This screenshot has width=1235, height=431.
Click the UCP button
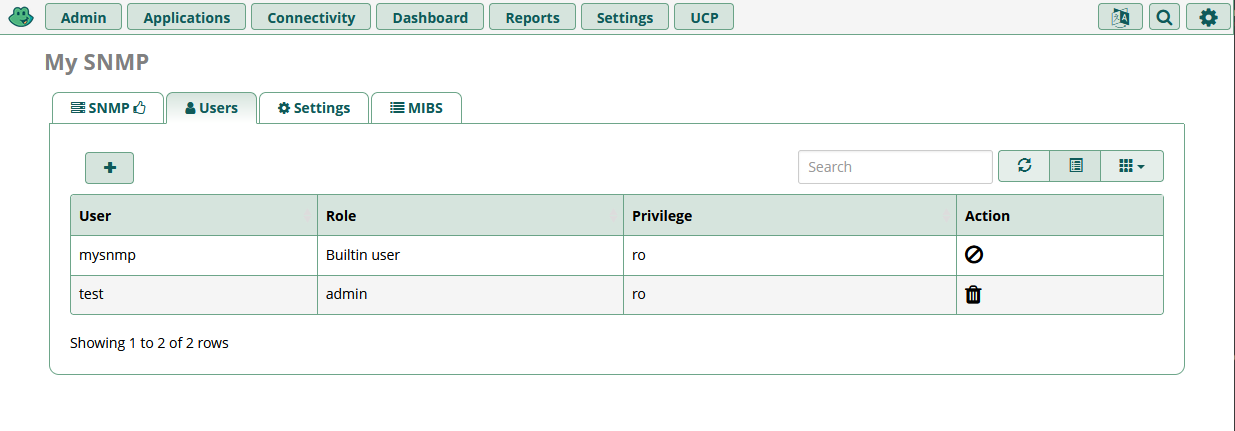coord(704,17)
